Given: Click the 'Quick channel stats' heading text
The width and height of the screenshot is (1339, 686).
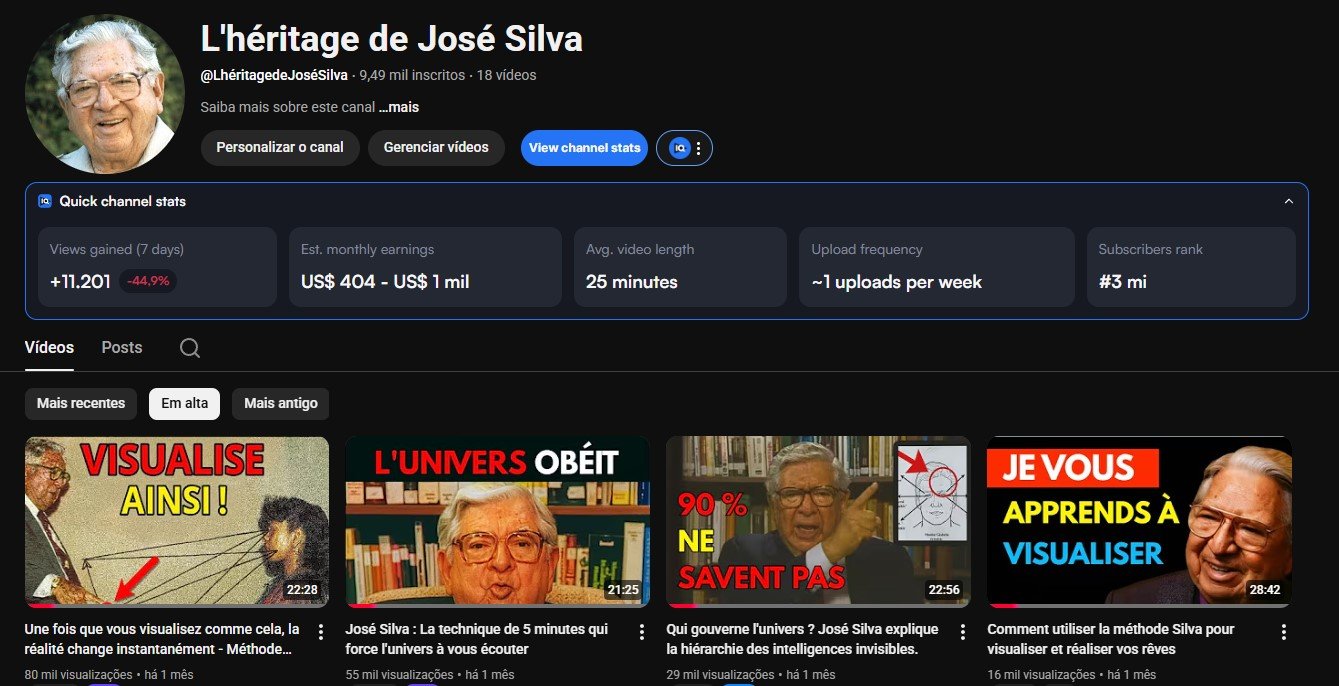Looking at the screenshot, I should coord(123,201).
